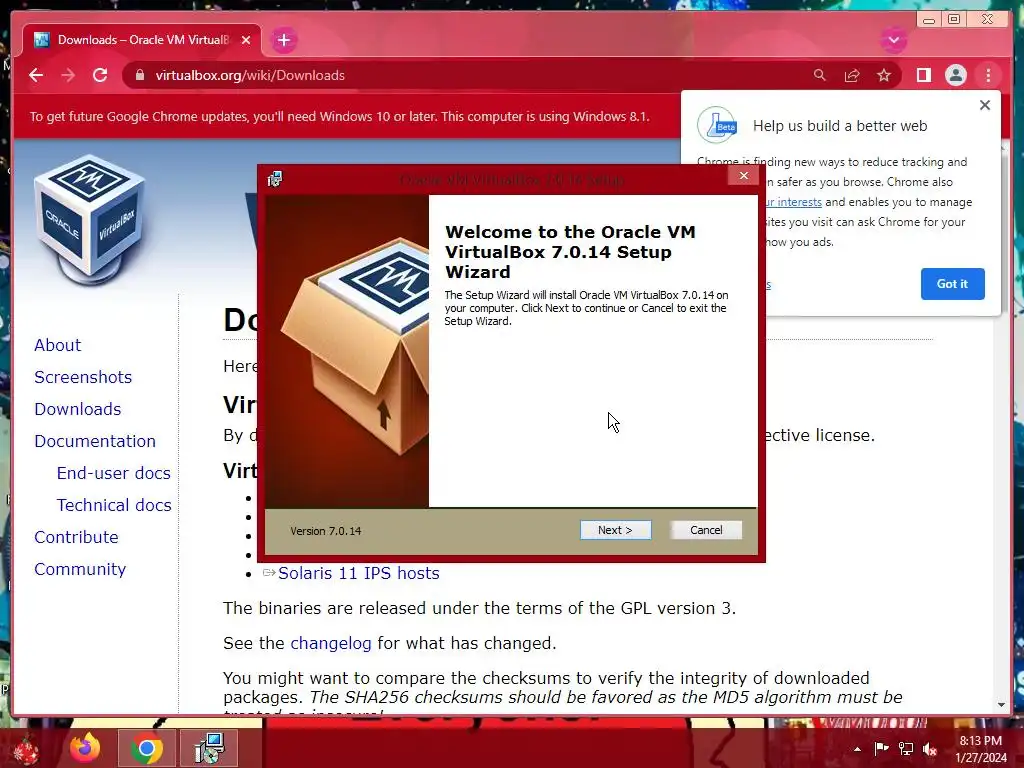Open Chrome tab search dropdown
This screenshot has height=768, width=1024.
coord(893,40)
